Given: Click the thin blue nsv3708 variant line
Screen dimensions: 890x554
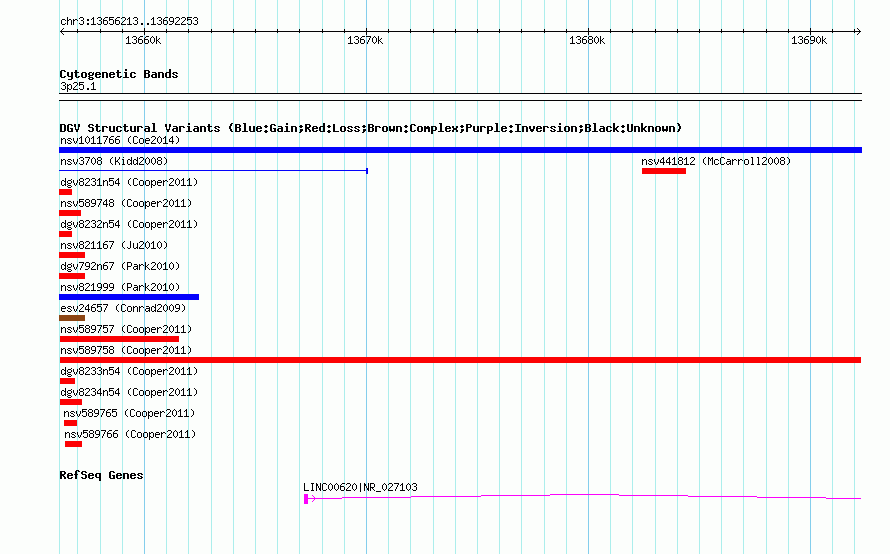Looking at the screenshot, I should point(213,170).
